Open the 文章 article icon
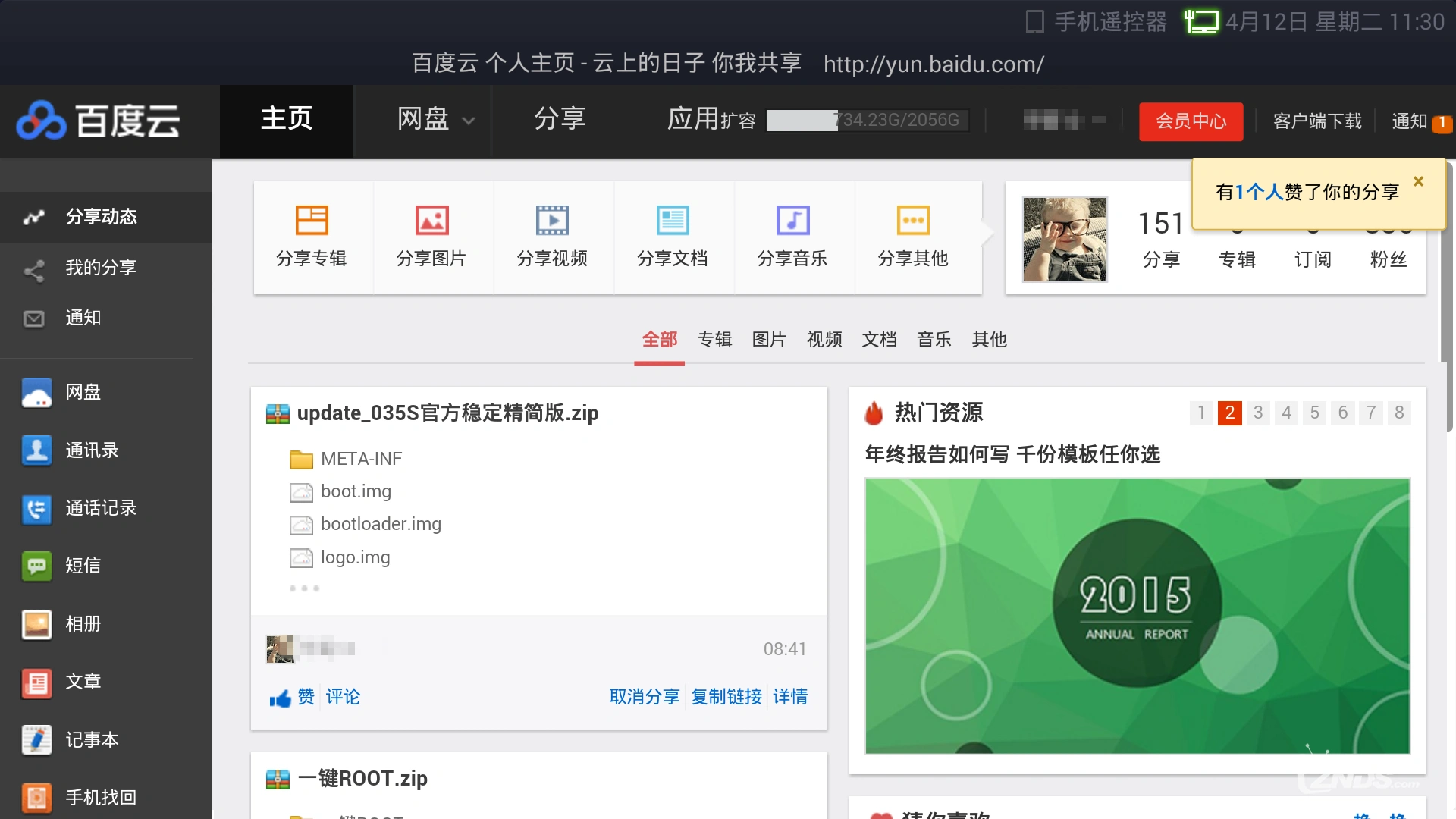 pyautogui.click(x=36, y=682)
